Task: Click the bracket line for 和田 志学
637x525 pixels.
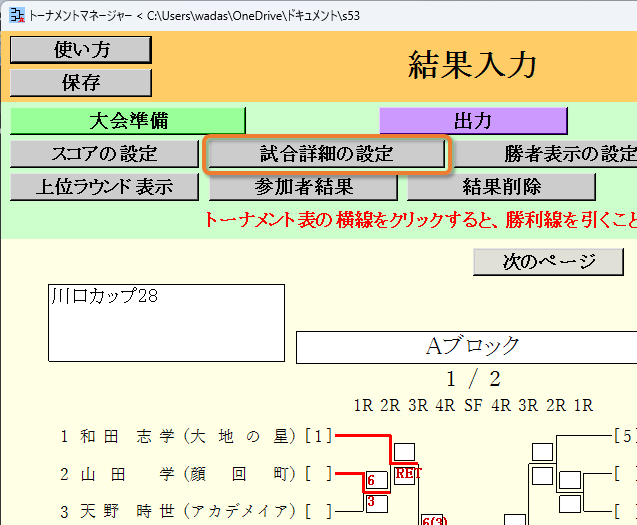Action: [x=363, y=436]
